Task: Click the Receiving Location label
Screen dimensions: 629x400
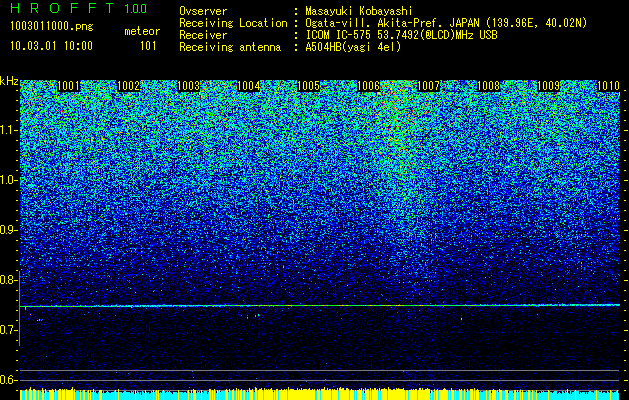Action: pos(233,23)
